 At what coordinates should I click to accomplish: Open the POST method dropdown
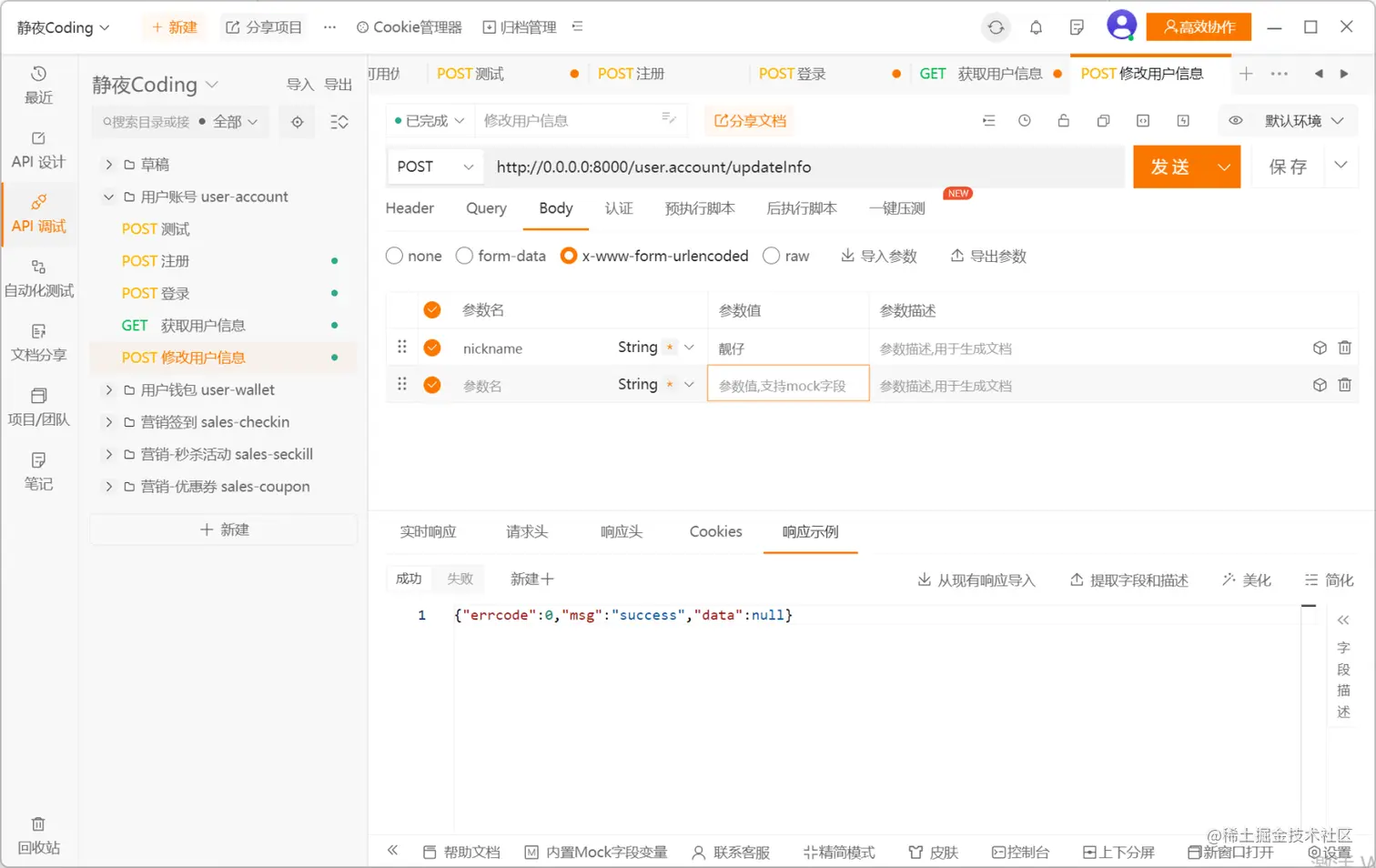pyautogui.click(x=435, y=167)
